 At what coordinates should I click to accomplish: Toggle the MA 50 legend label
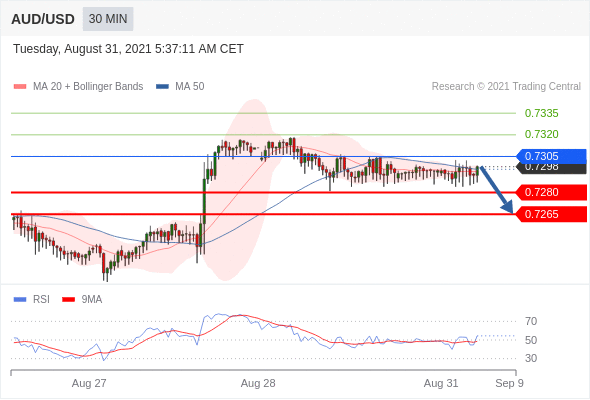click(190, 87)
